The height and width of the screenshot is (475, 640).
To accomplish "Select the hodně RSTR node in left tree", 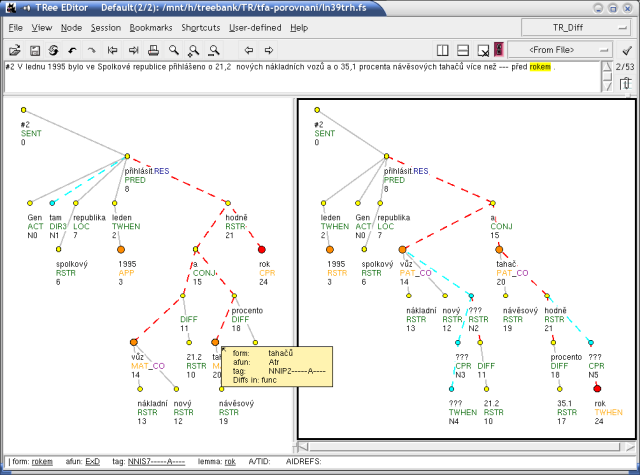I will (x=228, y=203).
